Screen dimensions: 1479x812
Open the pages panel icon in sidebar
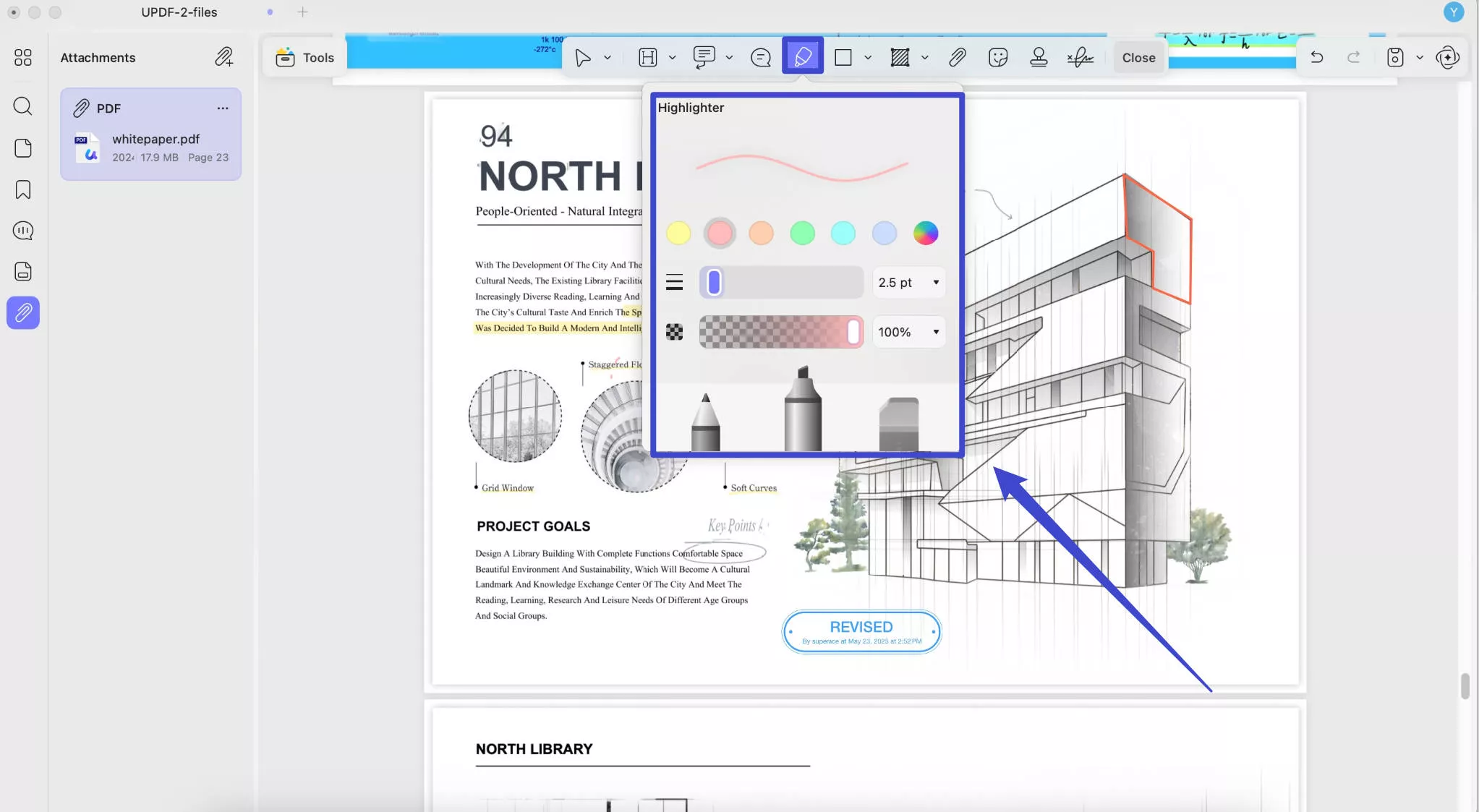point(23,148)
